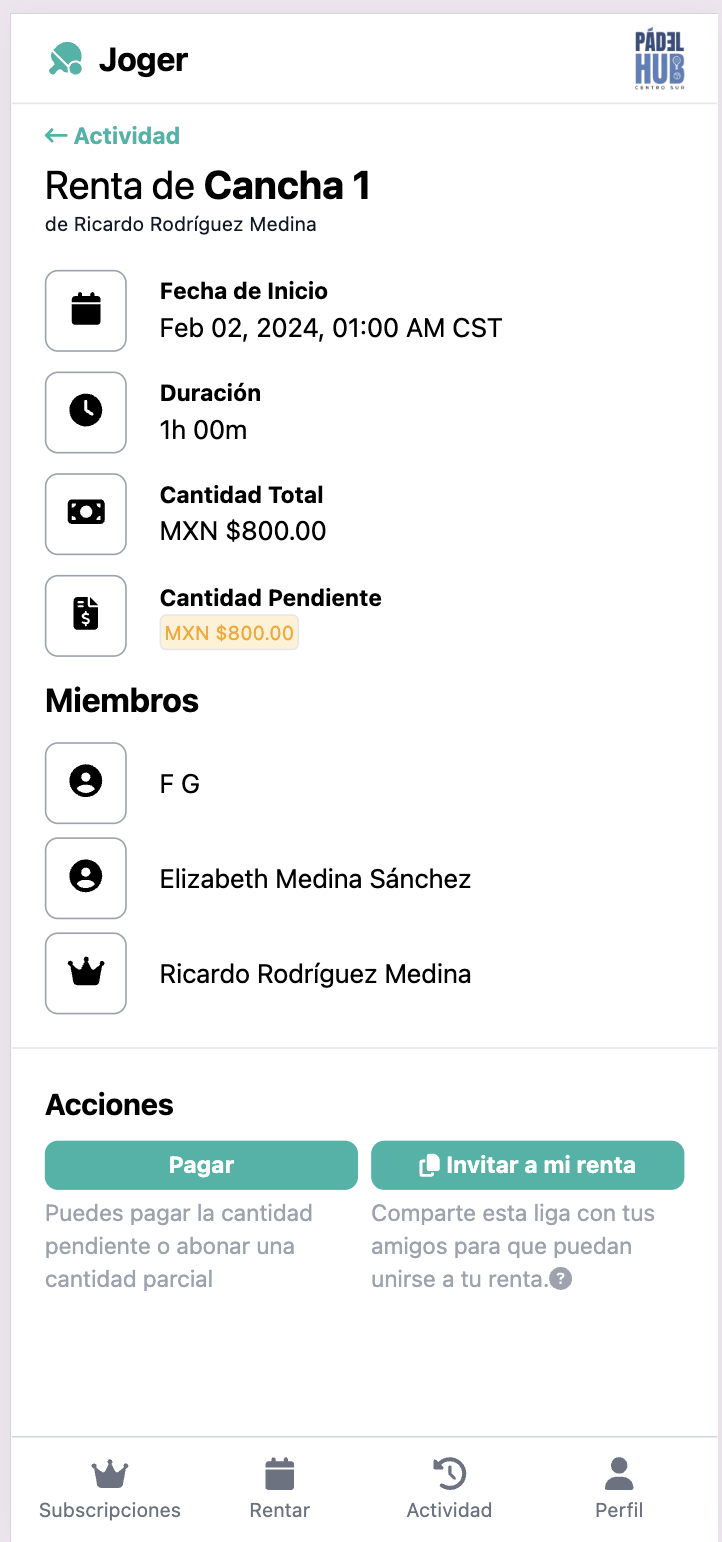This screenshot has height=1542, width=722.
Task: Click the question mark help icon
Action: [561, 1279]
